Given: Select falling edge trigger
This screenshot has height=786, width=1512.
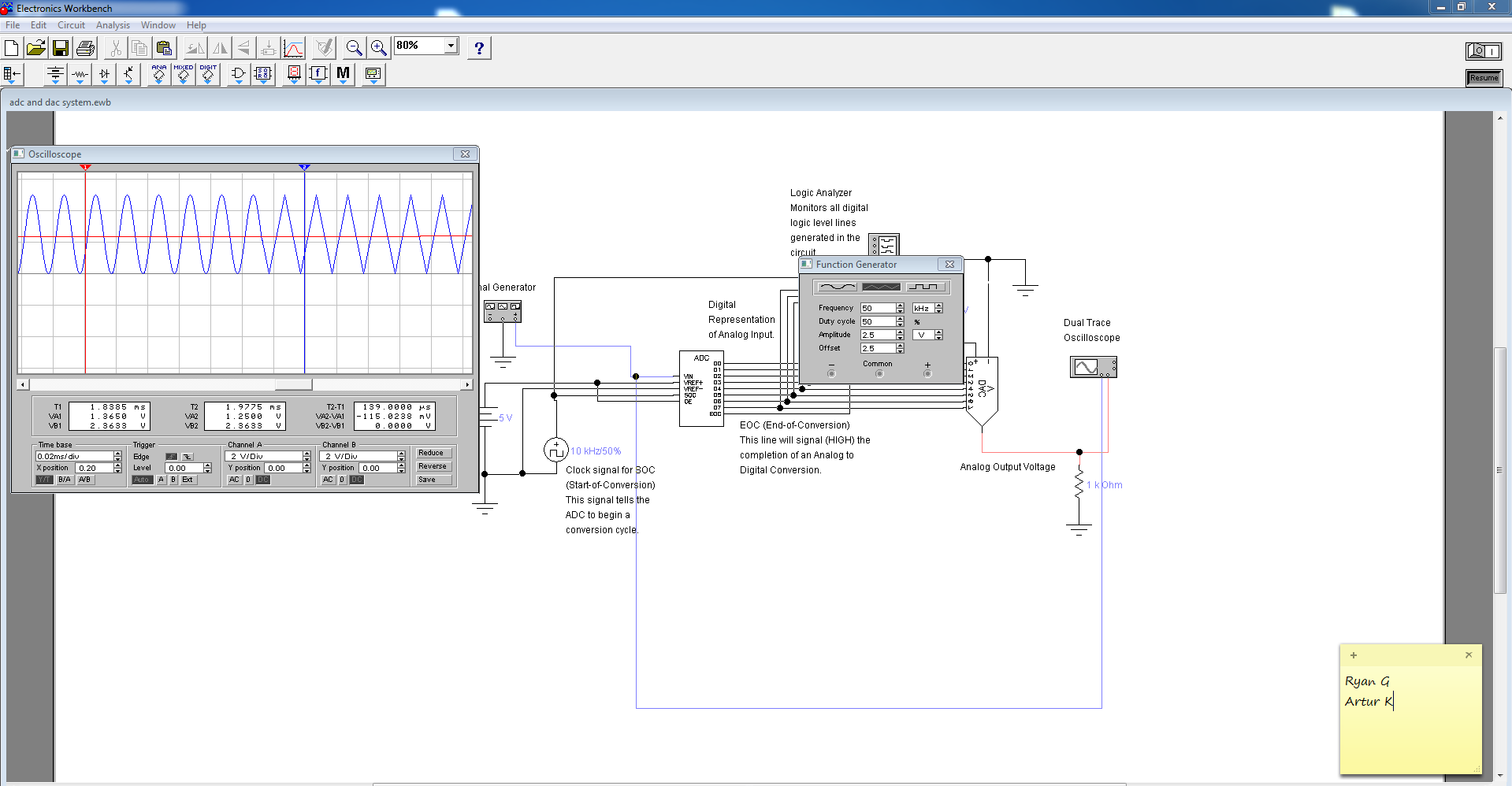Looking at the screenshot, I should (x=188, y=457).
